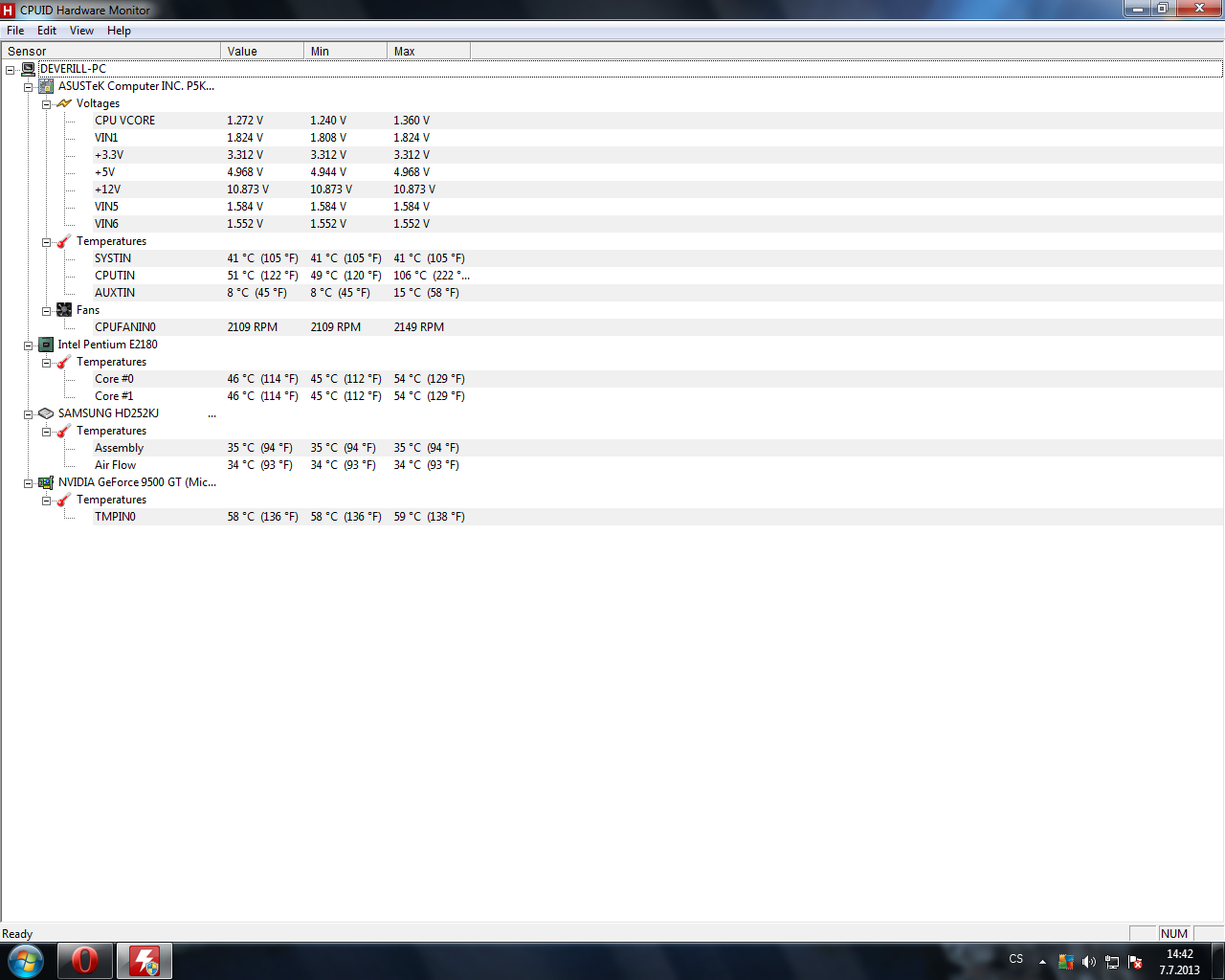Click the SAMSUNG HD252KJ hard drive icon

pos(46,413)
